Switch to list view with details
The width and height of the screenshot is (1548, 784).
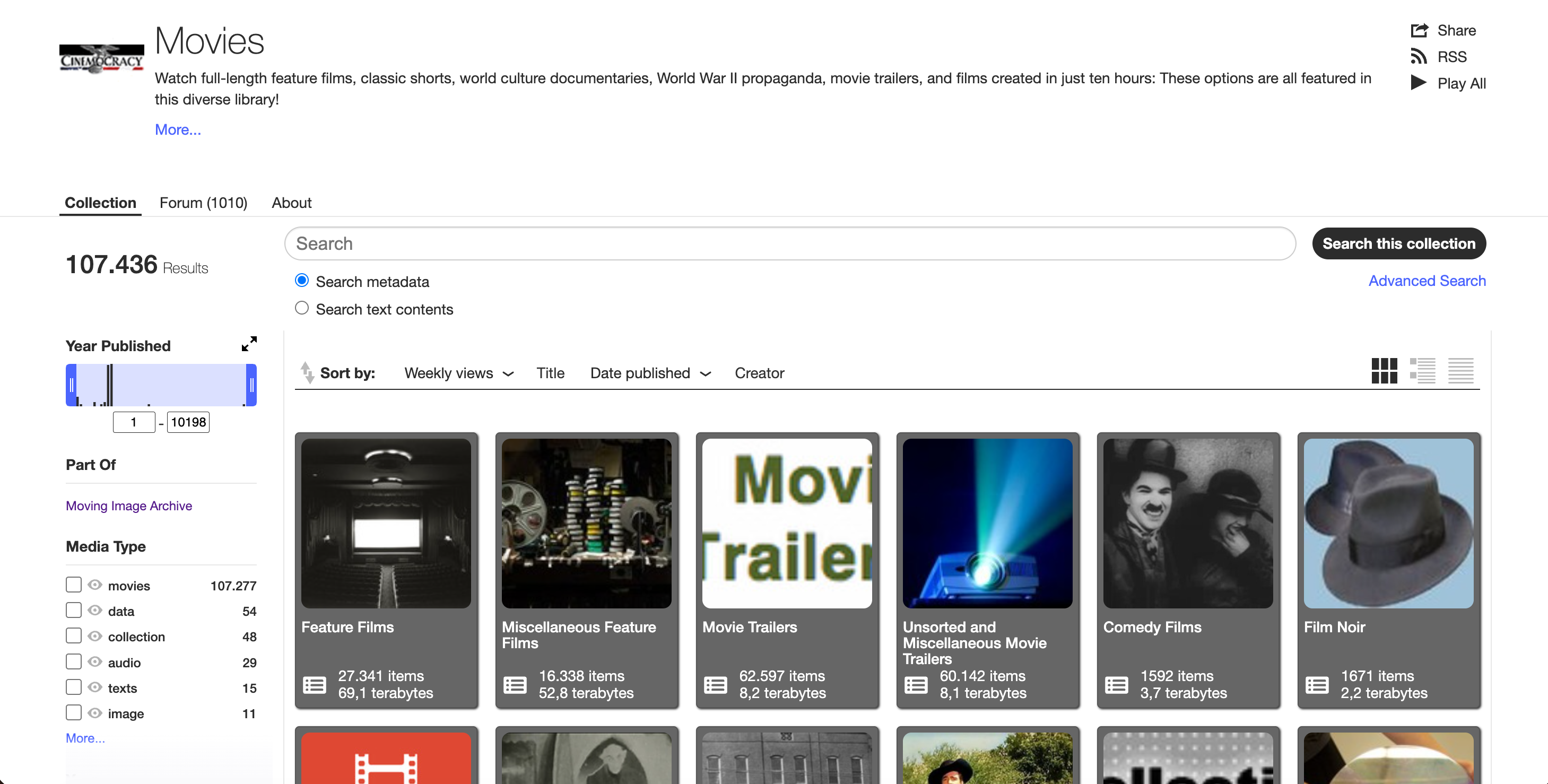coord(1424,371)
